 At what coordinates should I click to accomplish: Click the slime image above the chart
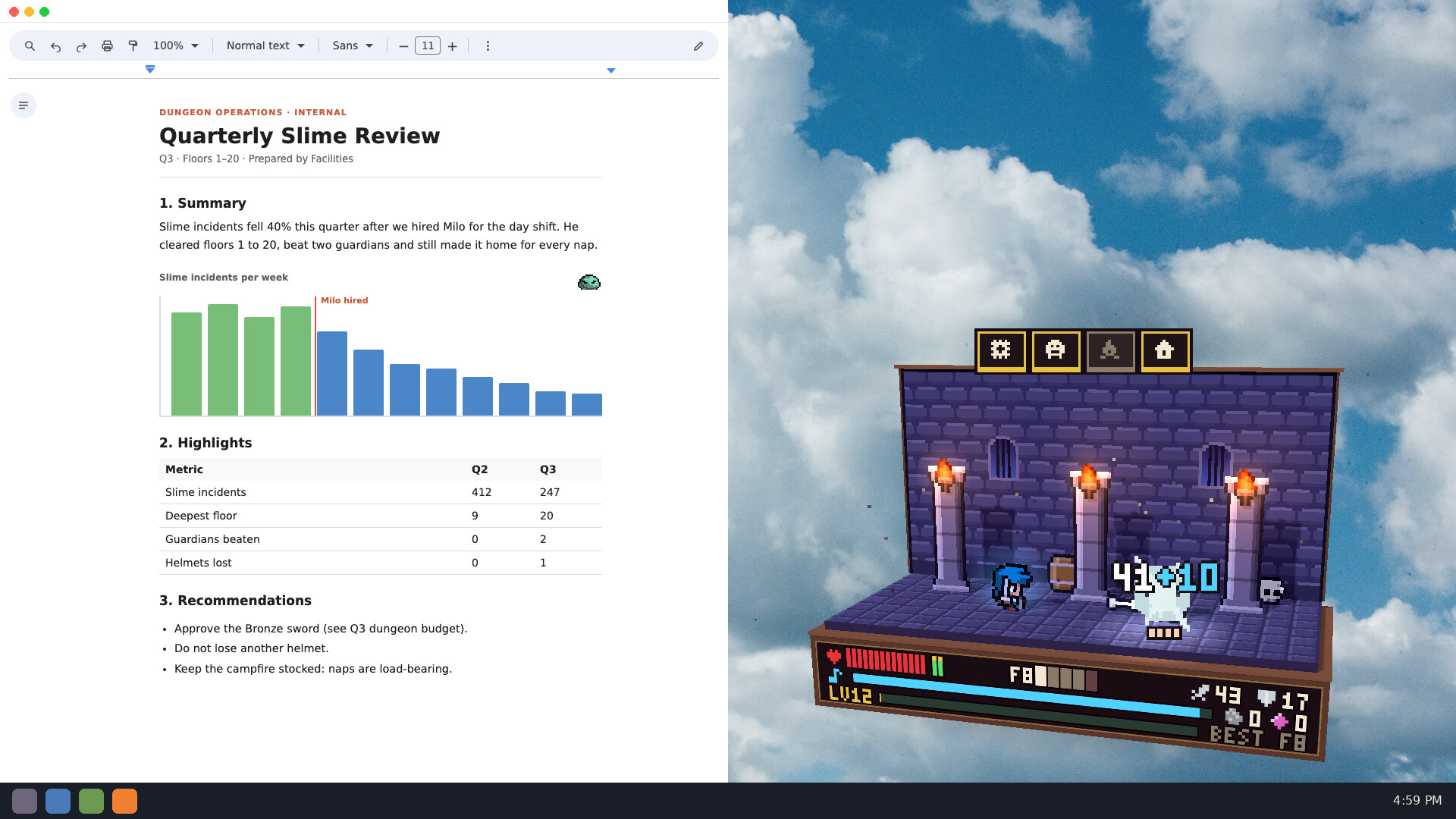point(589,283)
